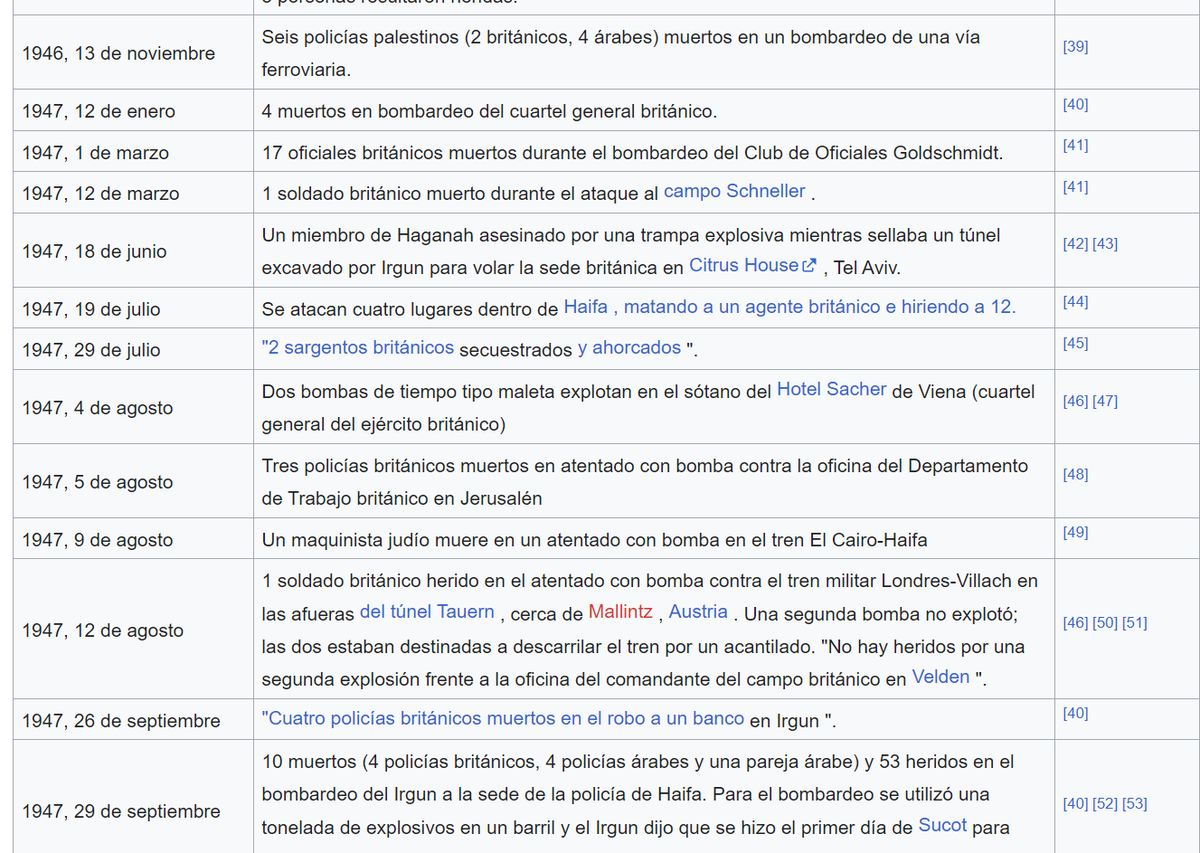This screenshot has width=1200, height=853.
Task: Select the date '1947, 29 de julio'
Action: pos(91,350)
